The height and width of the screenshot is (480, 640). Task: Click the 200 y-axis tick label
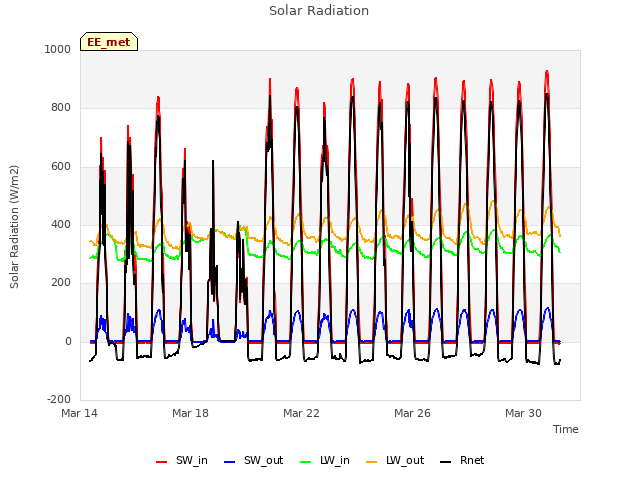(61, 283)
